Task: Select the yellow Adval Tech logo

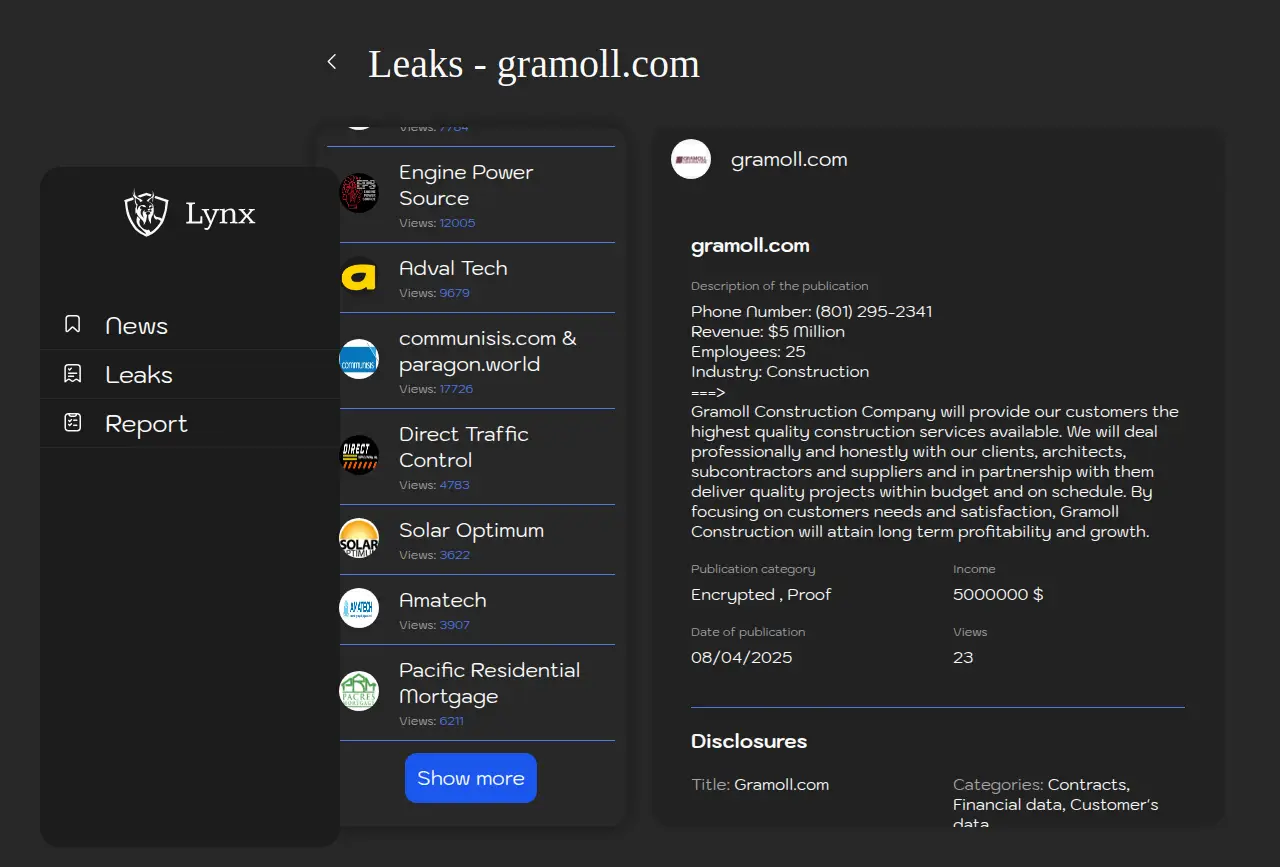Action: pyautogui.click(x=359, y=277)
